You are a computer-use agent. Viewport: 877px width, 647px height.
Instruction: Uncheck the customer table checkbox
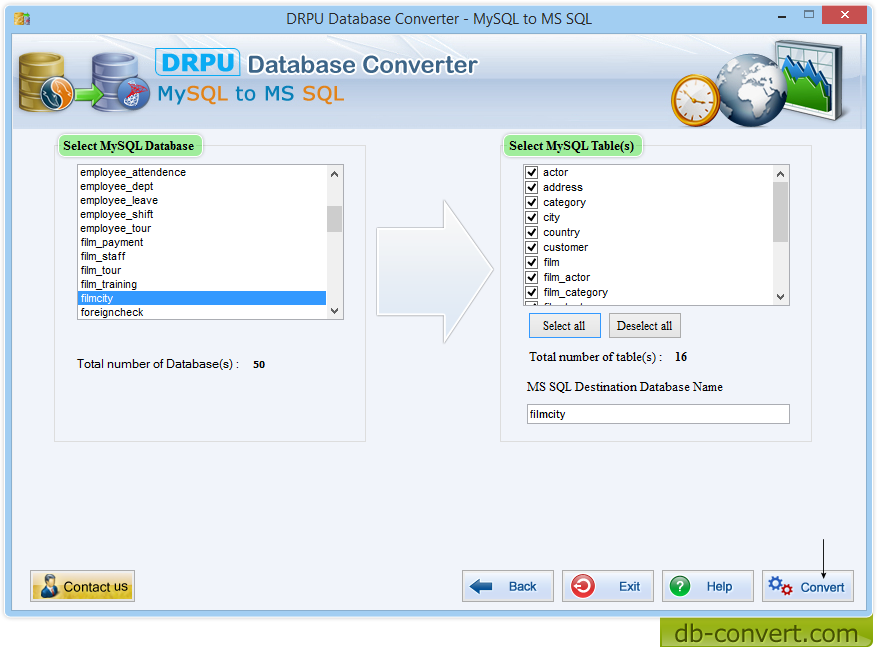click(531, 247)
